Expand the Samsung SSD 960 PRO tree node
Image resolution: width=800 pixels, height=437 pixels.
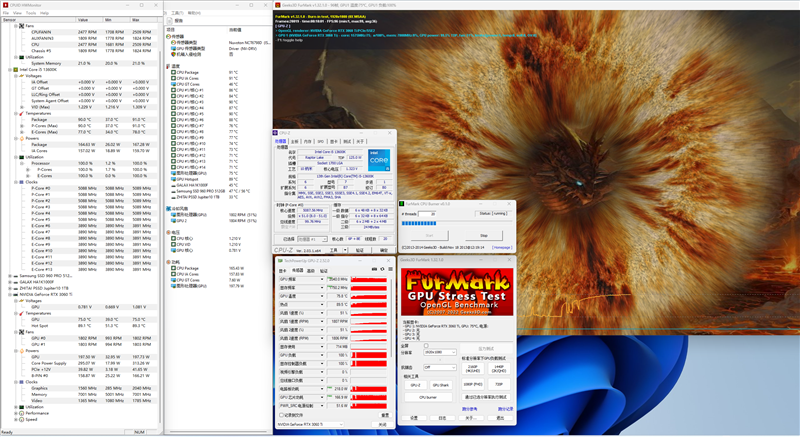point(8,276)
